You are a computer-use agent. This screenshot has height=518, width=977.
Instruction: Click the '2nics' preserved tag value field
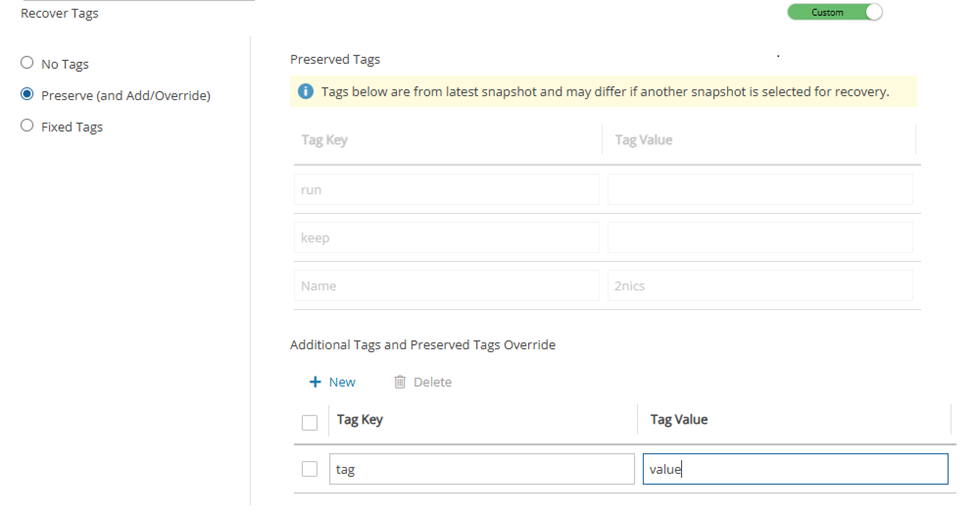[759, 286]
